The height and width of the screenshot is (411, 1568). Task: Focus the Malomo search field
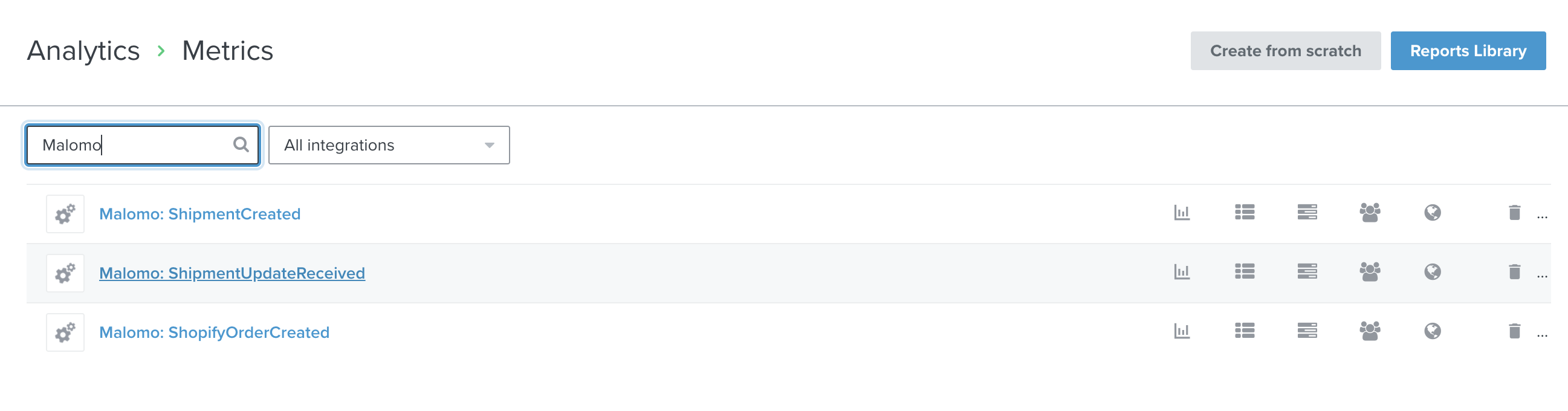click(x=134, y=145)
